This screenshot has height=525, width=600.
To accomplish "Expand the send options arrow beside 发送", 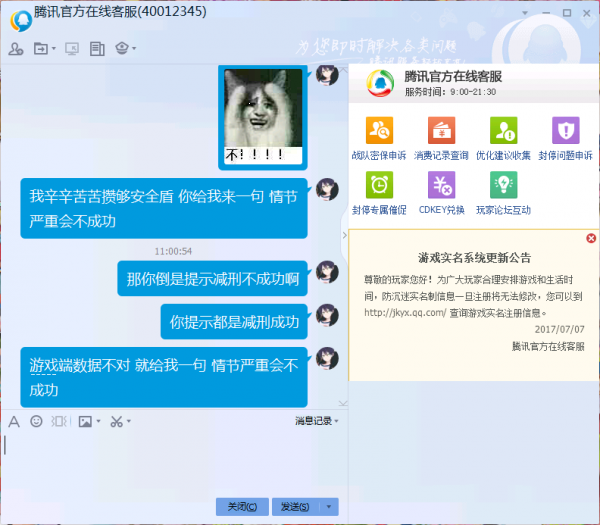I will [329, 507].
